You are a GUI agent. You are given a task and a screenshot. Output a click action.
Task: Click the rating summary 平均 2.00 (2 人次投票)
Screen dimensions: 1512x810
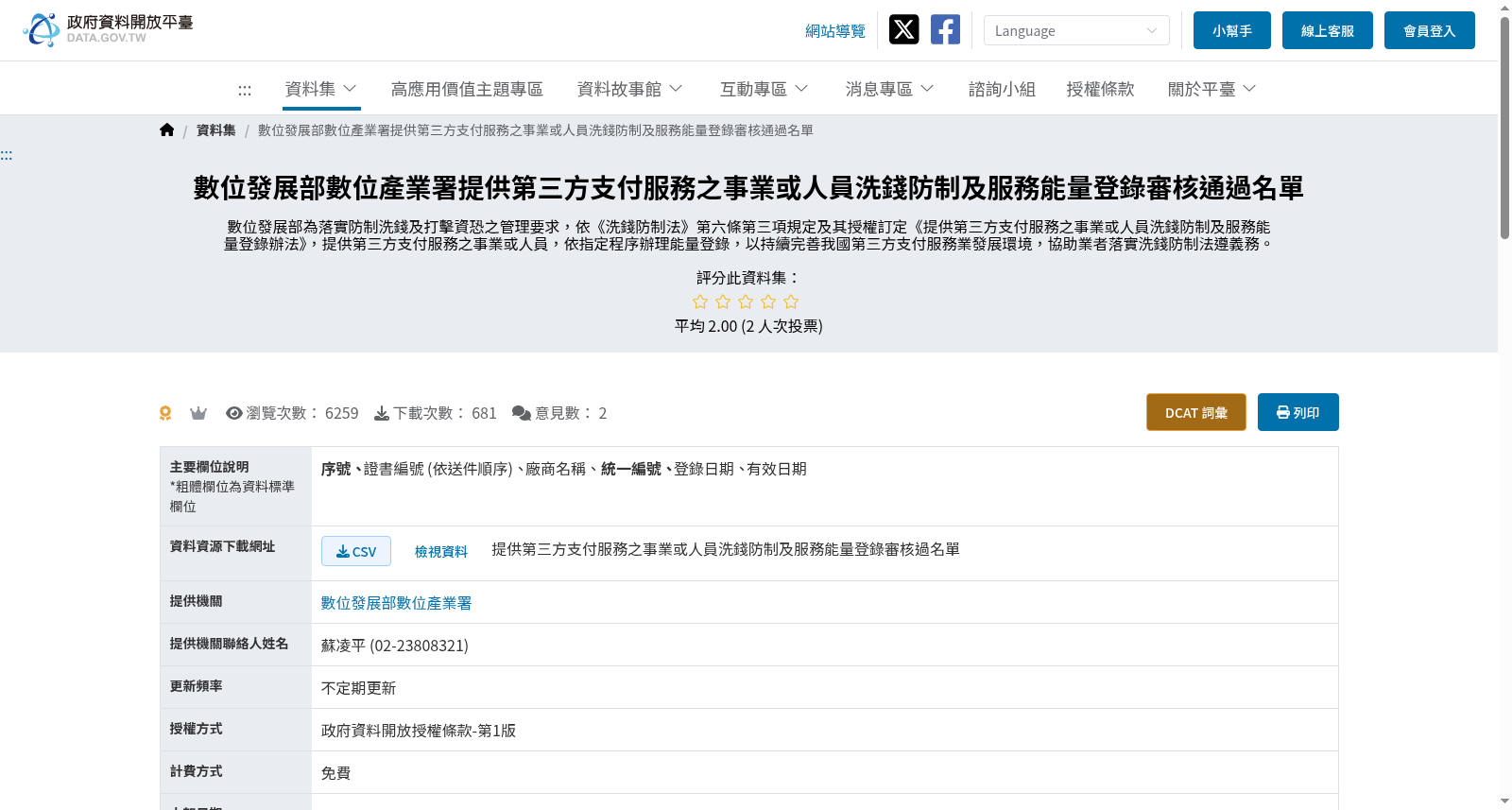pos(748,326)
